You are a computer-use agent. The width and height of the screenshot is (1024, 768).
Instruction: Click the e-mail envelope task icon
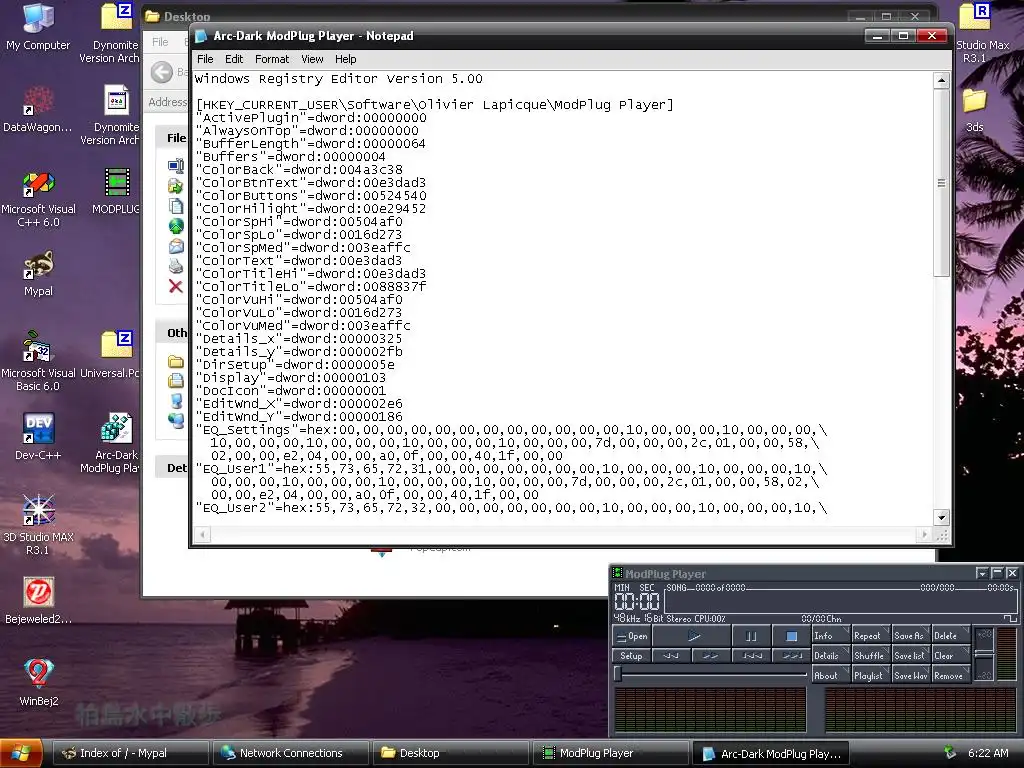(x=176, y=246)
